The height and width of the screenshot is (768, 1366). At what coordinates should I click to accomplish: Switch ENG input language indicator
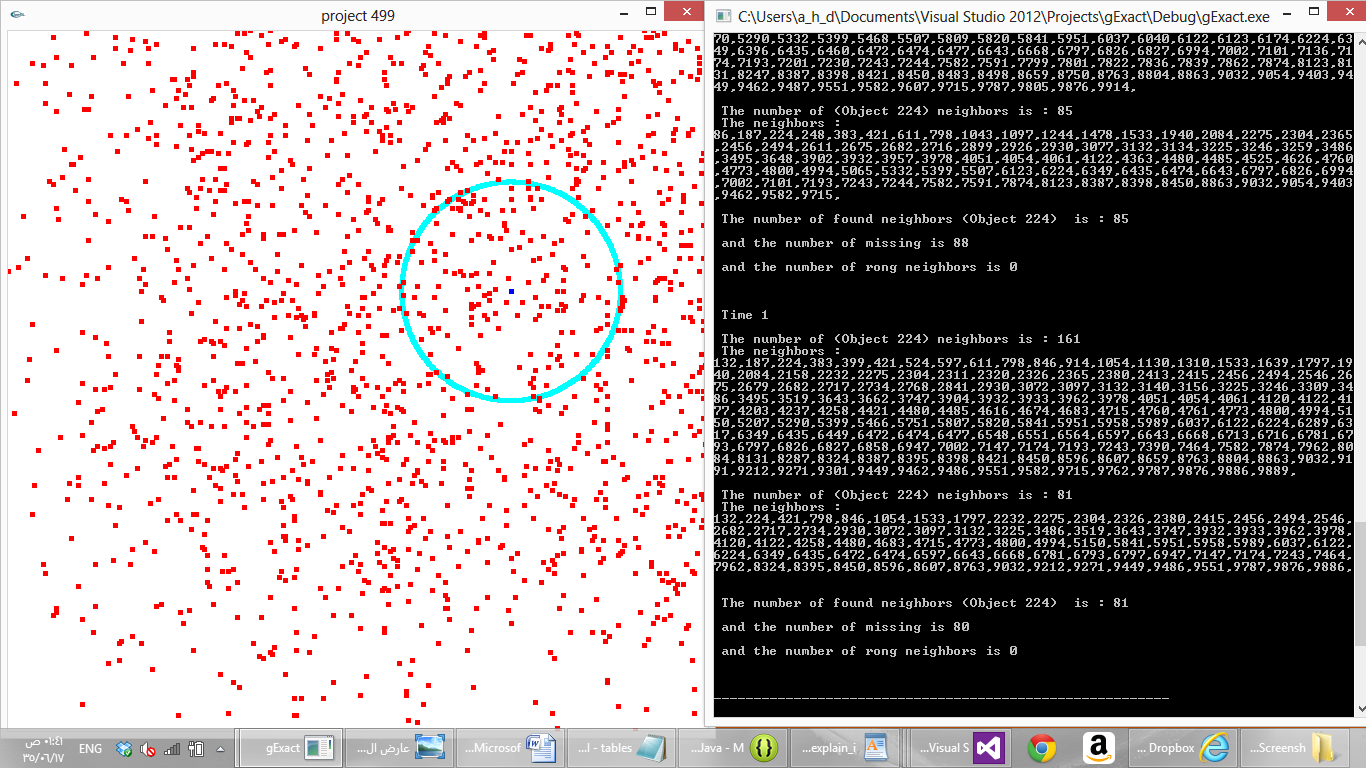(90, 748)
